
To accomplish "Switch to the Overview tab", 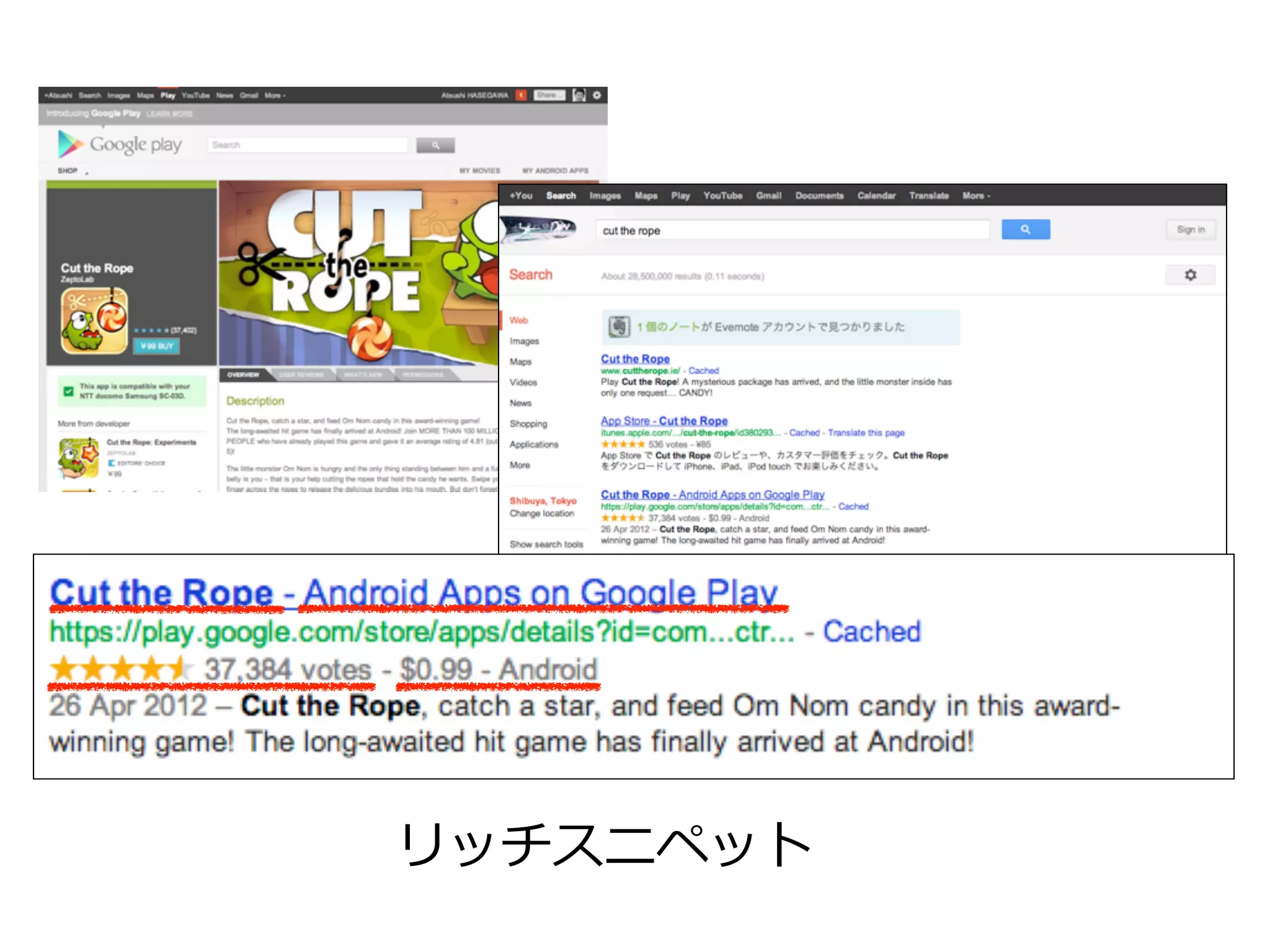I will tap(243, 375).
